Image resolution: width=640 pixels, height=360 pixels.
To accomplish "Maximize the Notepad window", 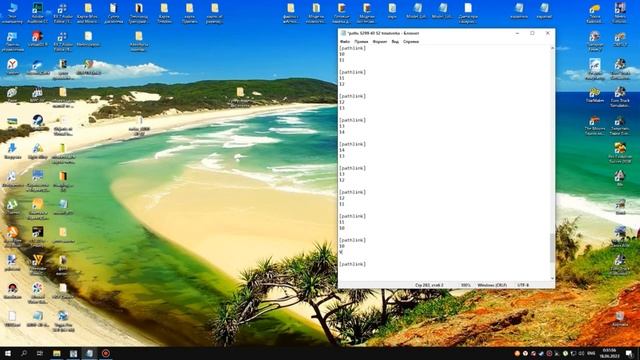I will click(x=532, y=33).
